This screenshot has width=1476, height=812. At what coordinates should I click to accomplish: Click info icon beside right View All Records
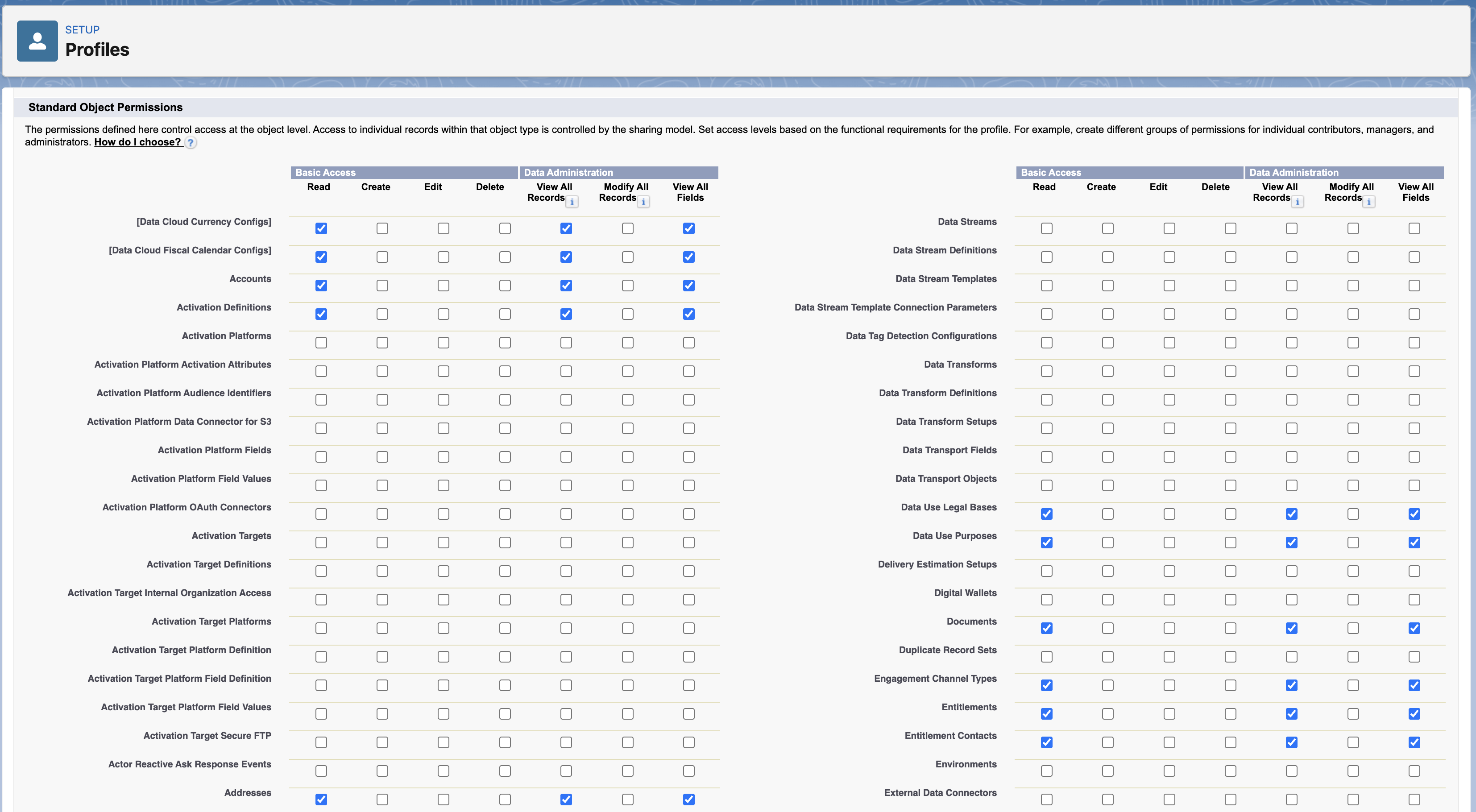(x=1298, y=202)
